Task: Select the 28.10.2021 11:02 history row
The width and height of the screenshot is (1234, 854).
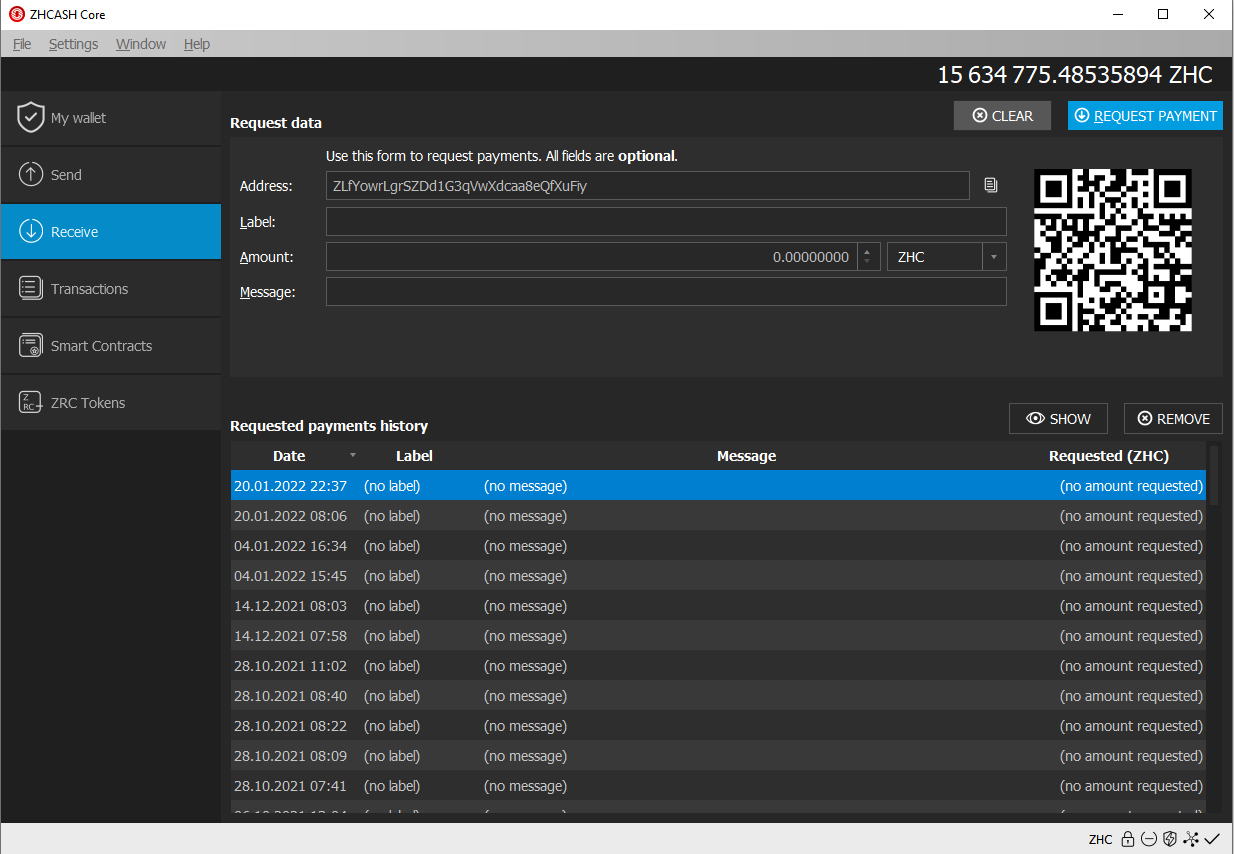Action: point(718,666)
